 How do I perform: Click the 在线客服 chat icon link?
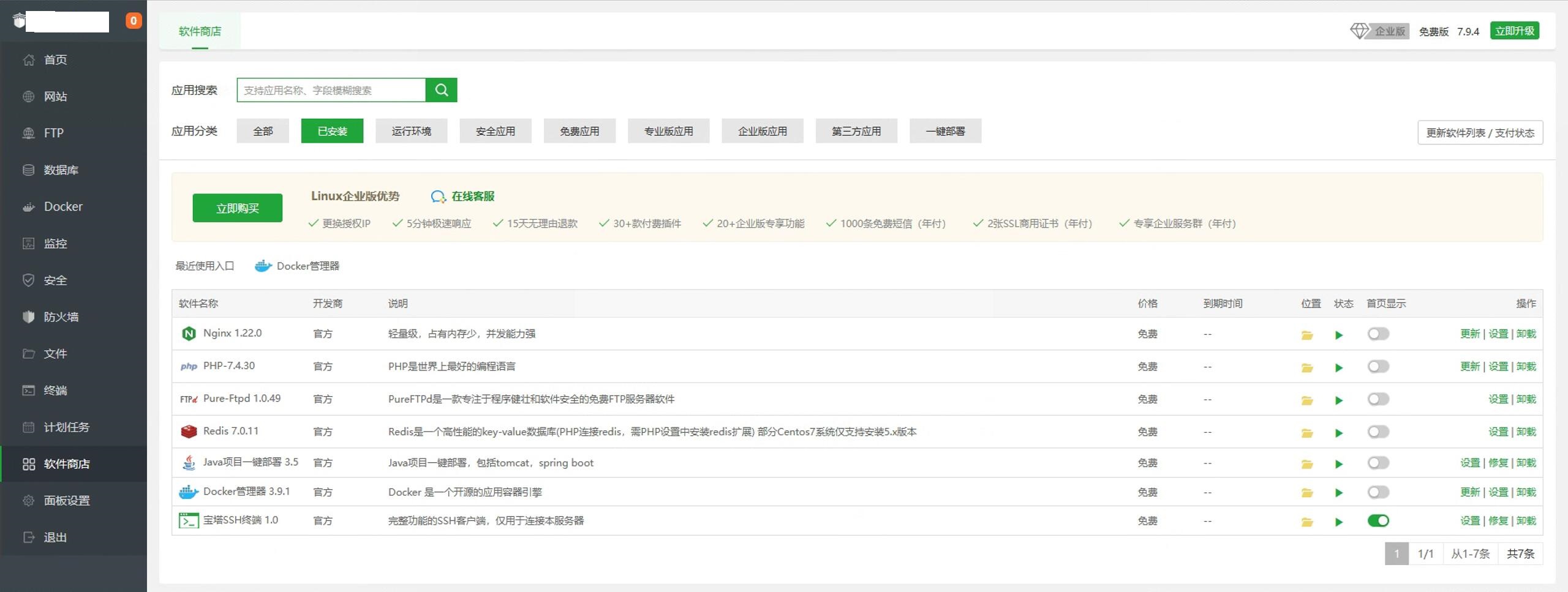tap(462, 197)
